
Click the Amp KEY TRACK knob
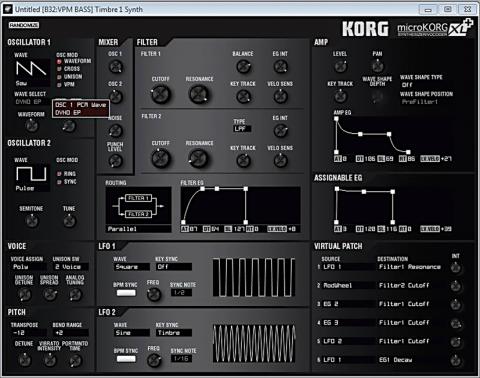click(x=340, y=97)
